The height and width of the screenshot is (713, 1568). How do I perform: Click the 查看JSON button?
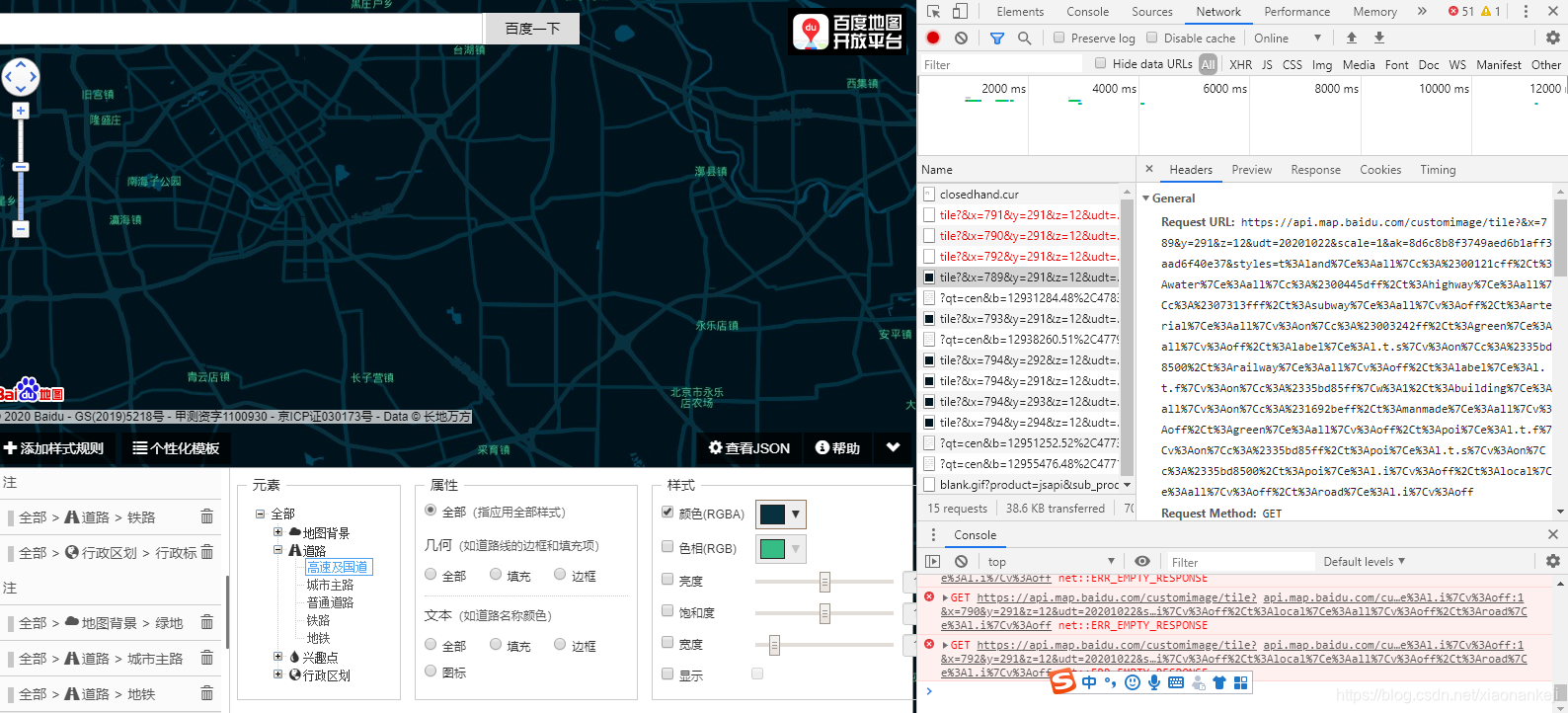749,448
